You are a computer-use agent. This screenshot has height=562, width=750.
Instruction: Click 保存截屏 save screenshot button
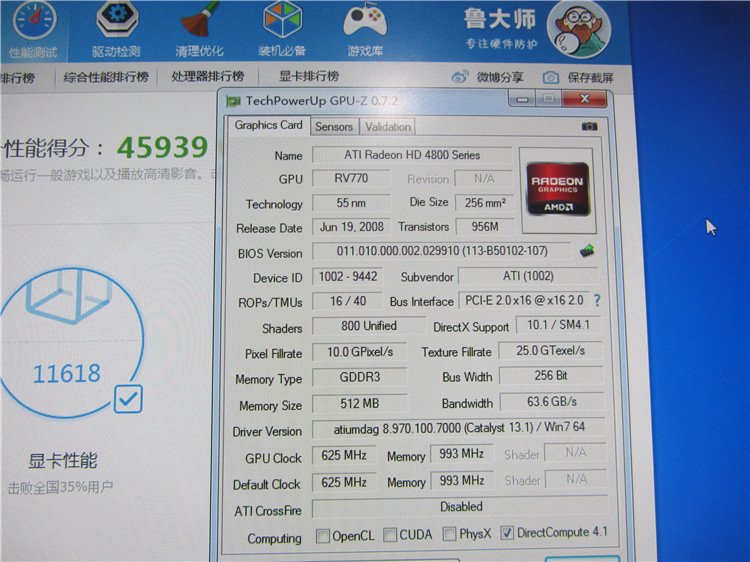578,77
